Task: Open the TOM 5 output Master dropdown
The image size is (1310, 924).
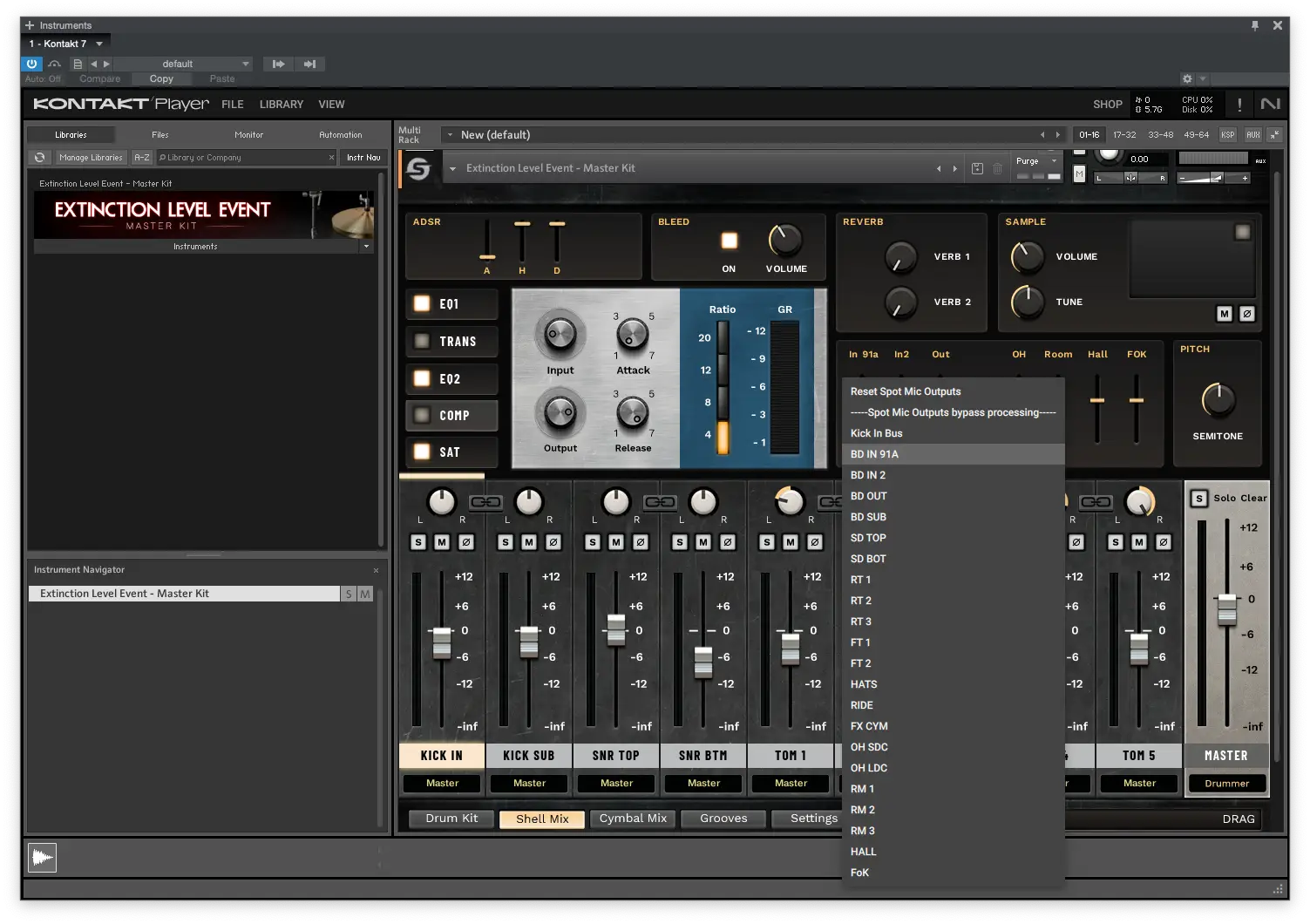Action: [x=1139, y=784]
